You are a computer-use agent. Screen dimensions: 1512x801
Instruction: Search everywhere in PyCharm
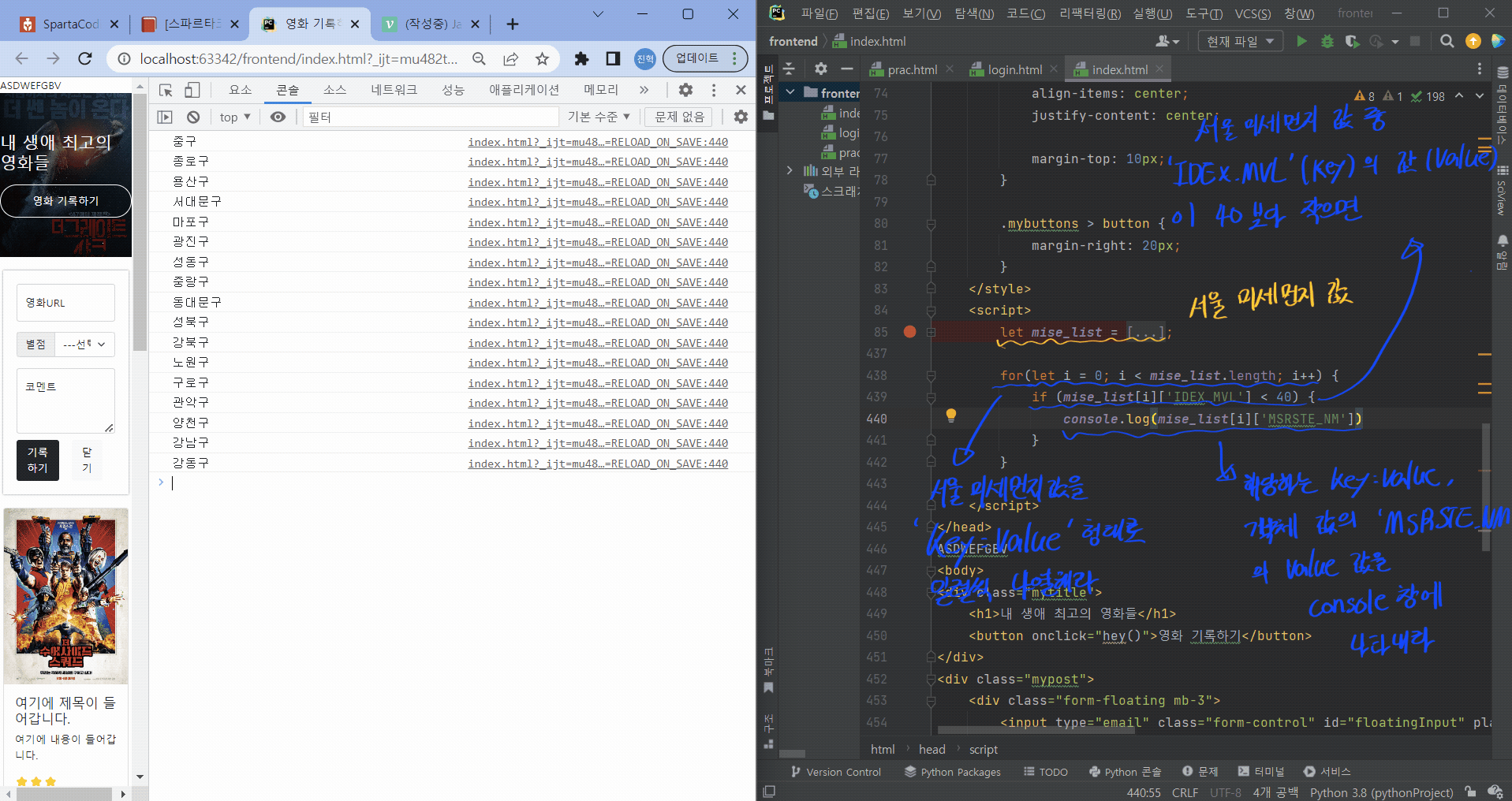[x=1447, y=41]
